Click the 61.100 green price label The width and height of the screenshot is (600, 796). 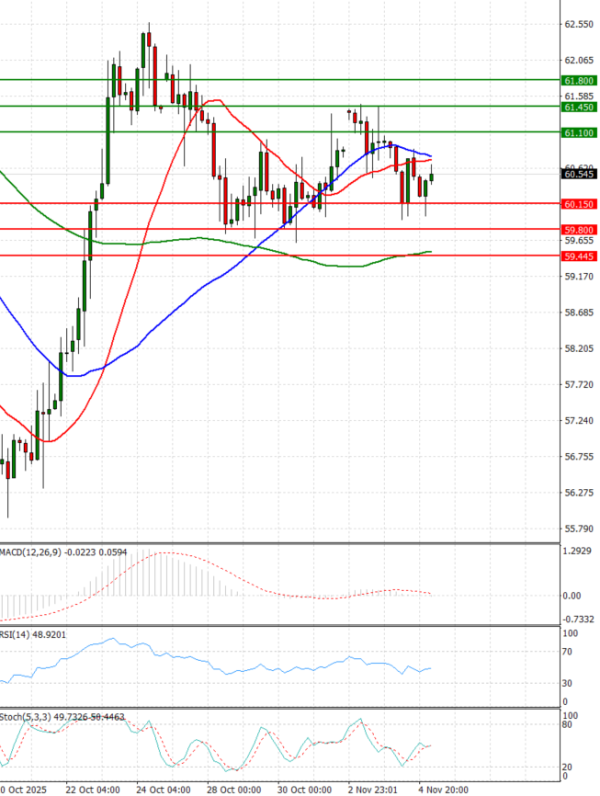point(579,132)
